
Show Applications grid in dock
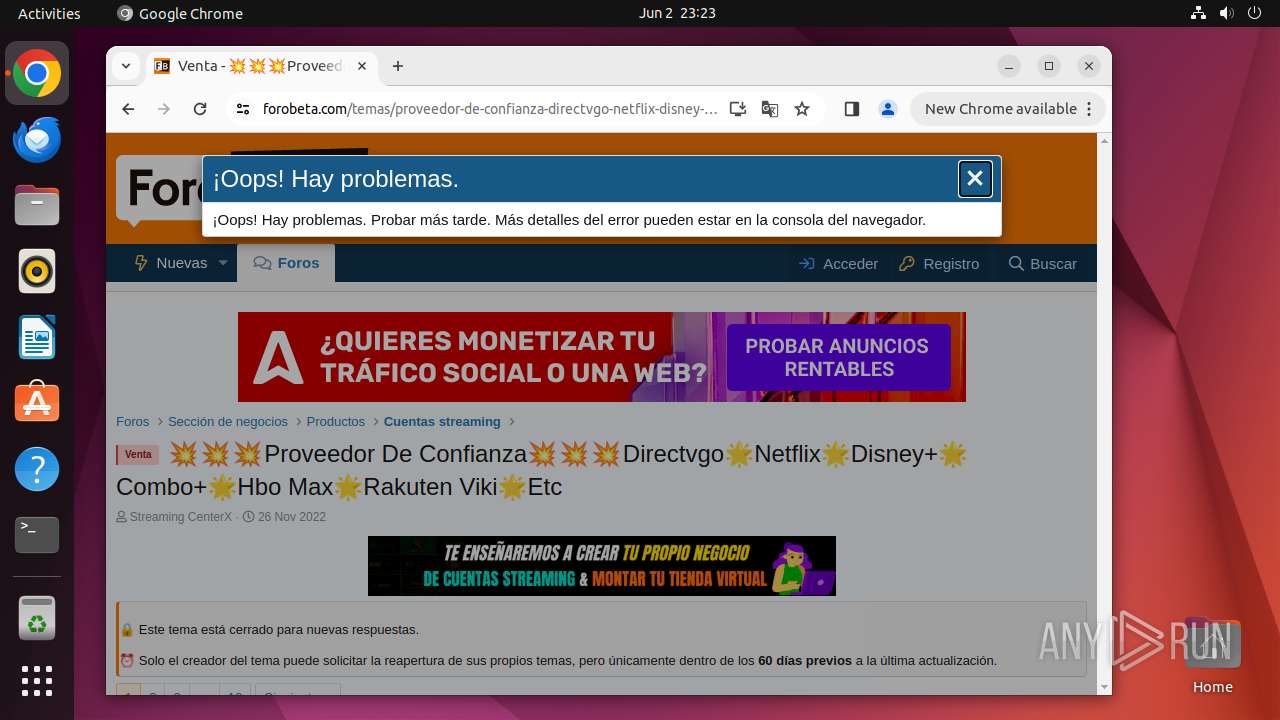click(x=37, y=681)
